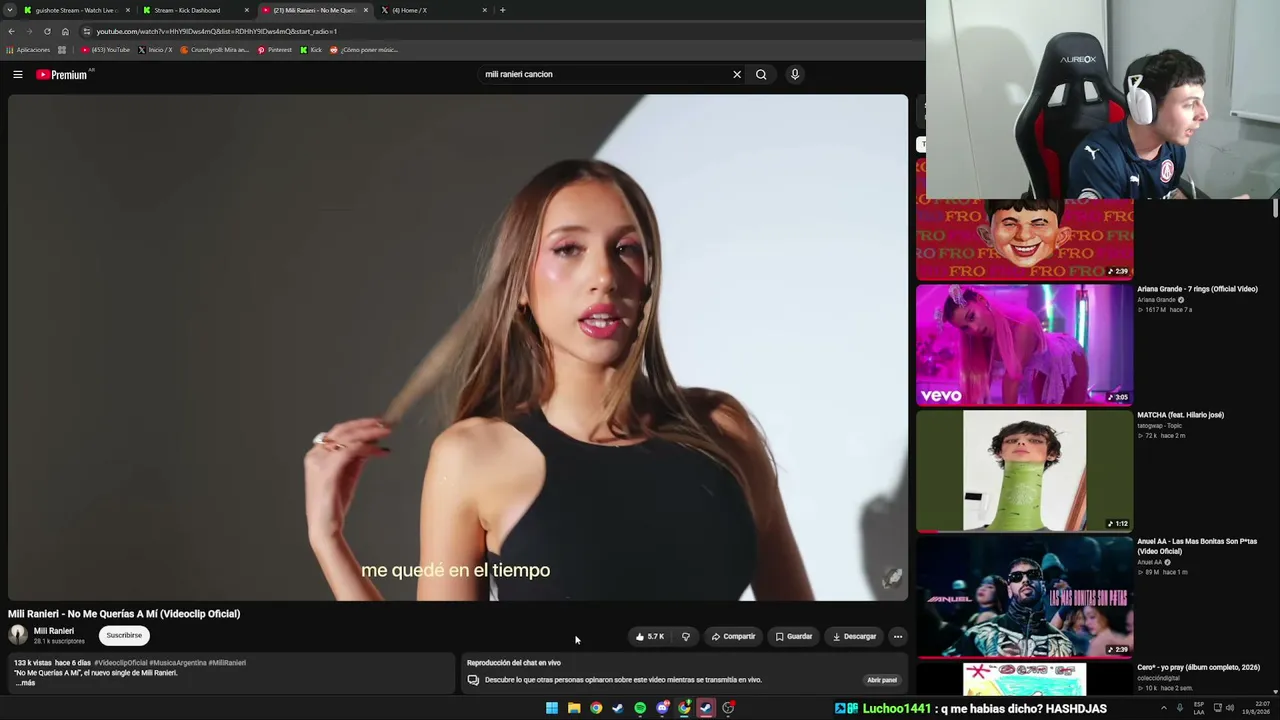Open live chat replay with Abrir panel
1280x720 pixels.
click(882, 680)
